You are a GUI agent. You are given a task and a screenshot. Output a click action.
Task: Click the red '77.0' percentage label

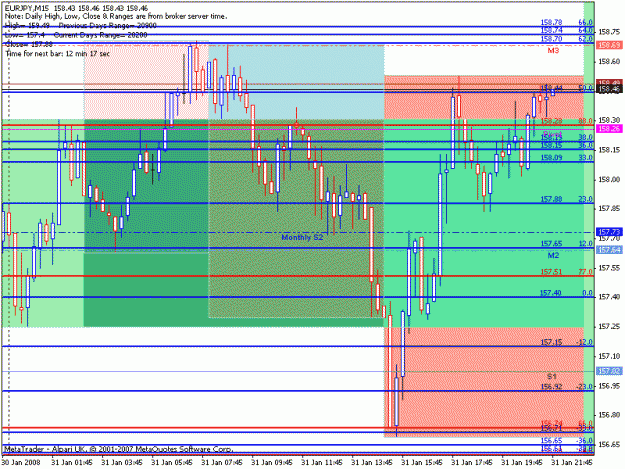coord(585,272)
